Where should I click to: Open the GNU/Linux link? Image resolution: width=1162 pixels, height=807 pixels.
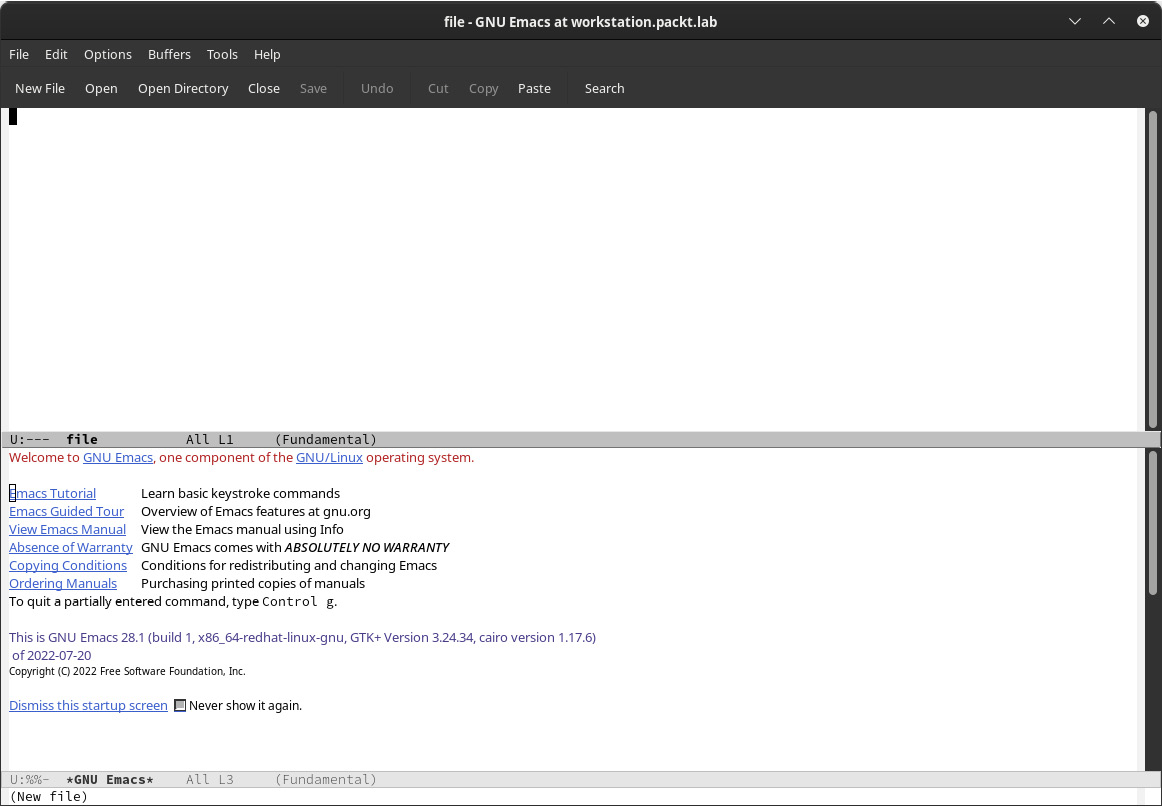point(329,457)
